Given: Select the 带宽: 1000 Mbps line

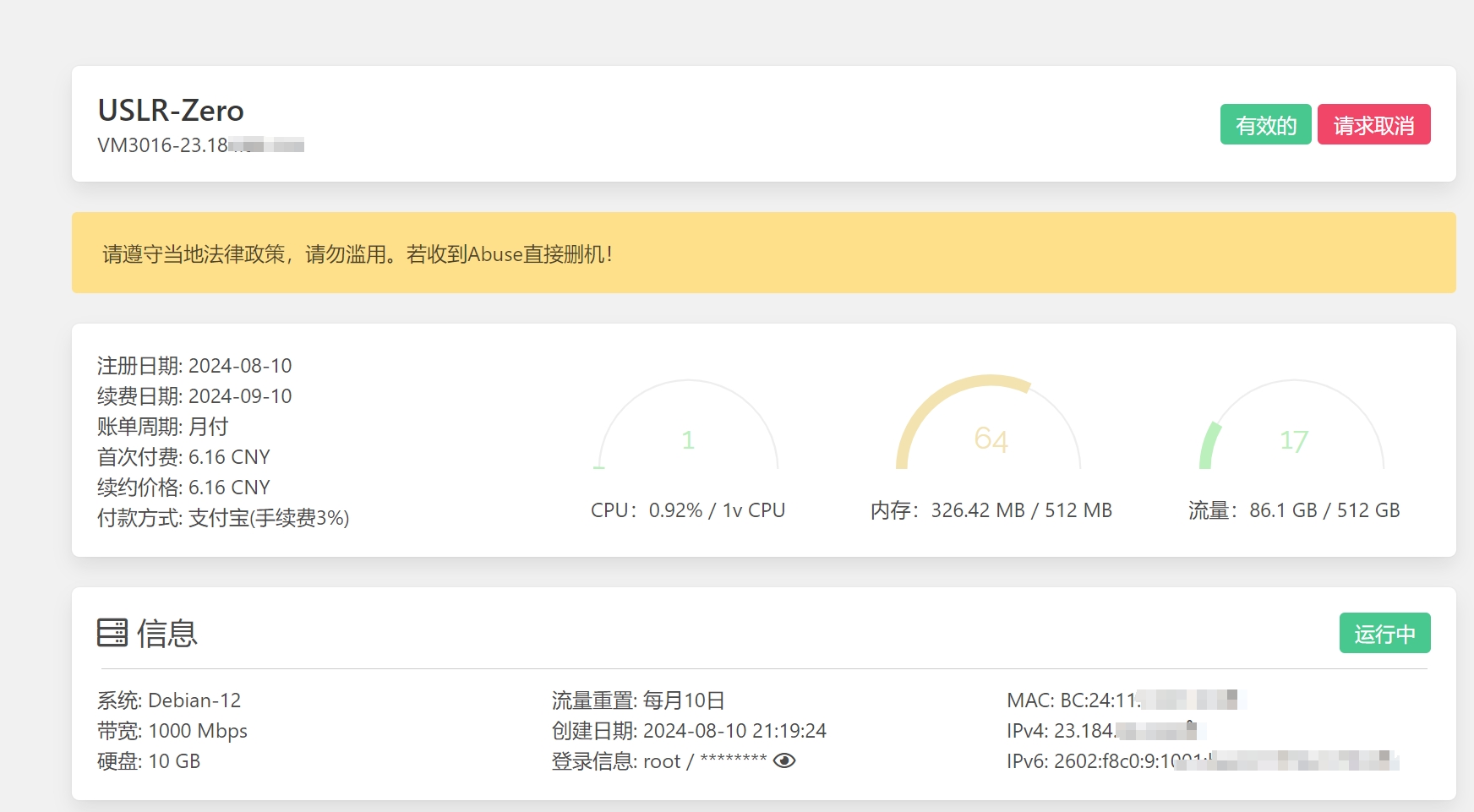Looking at the screenshot, I should pos(172,731).
